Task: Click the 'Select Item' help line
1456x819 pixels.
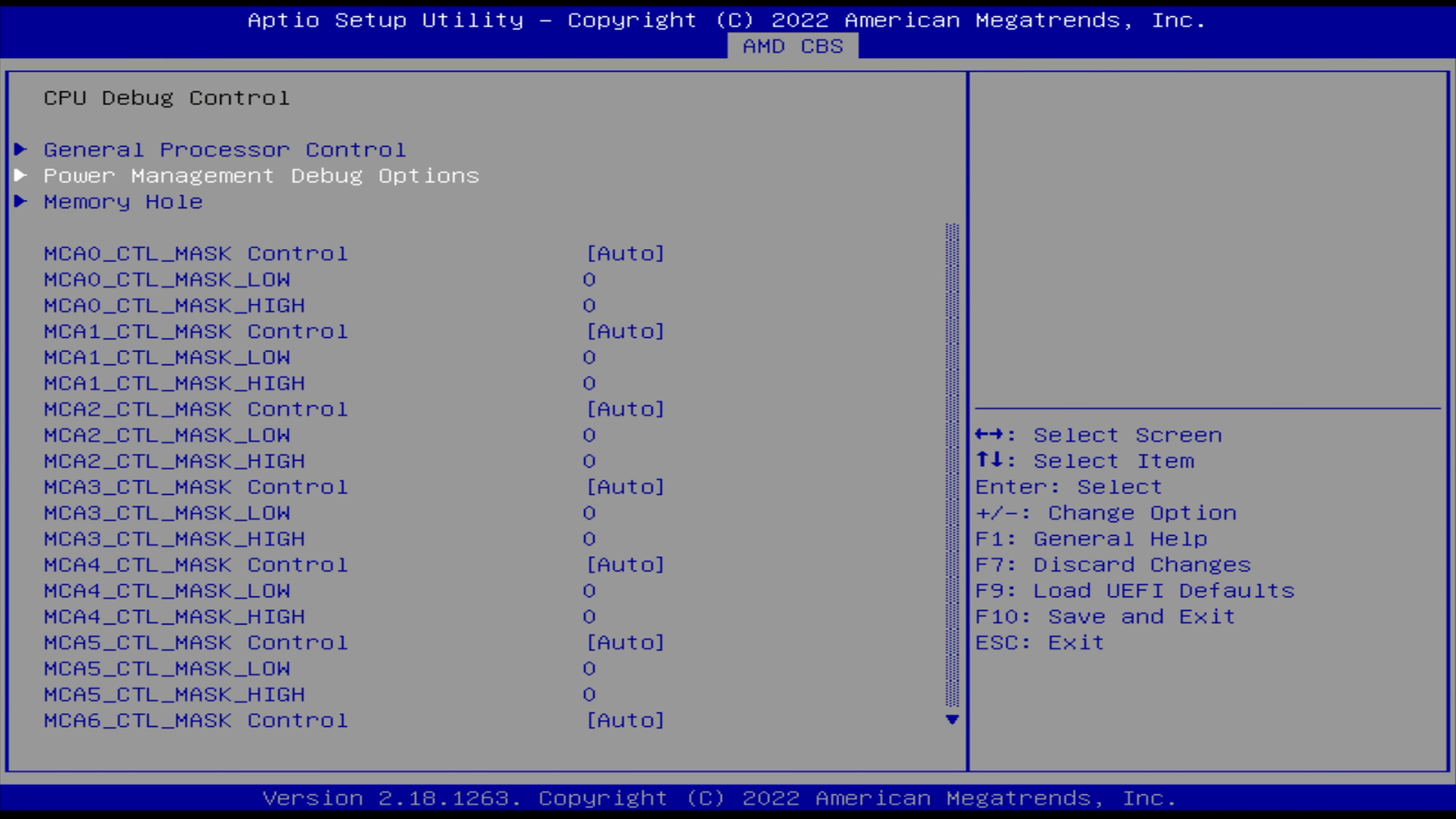Action: coord(1085,461)
